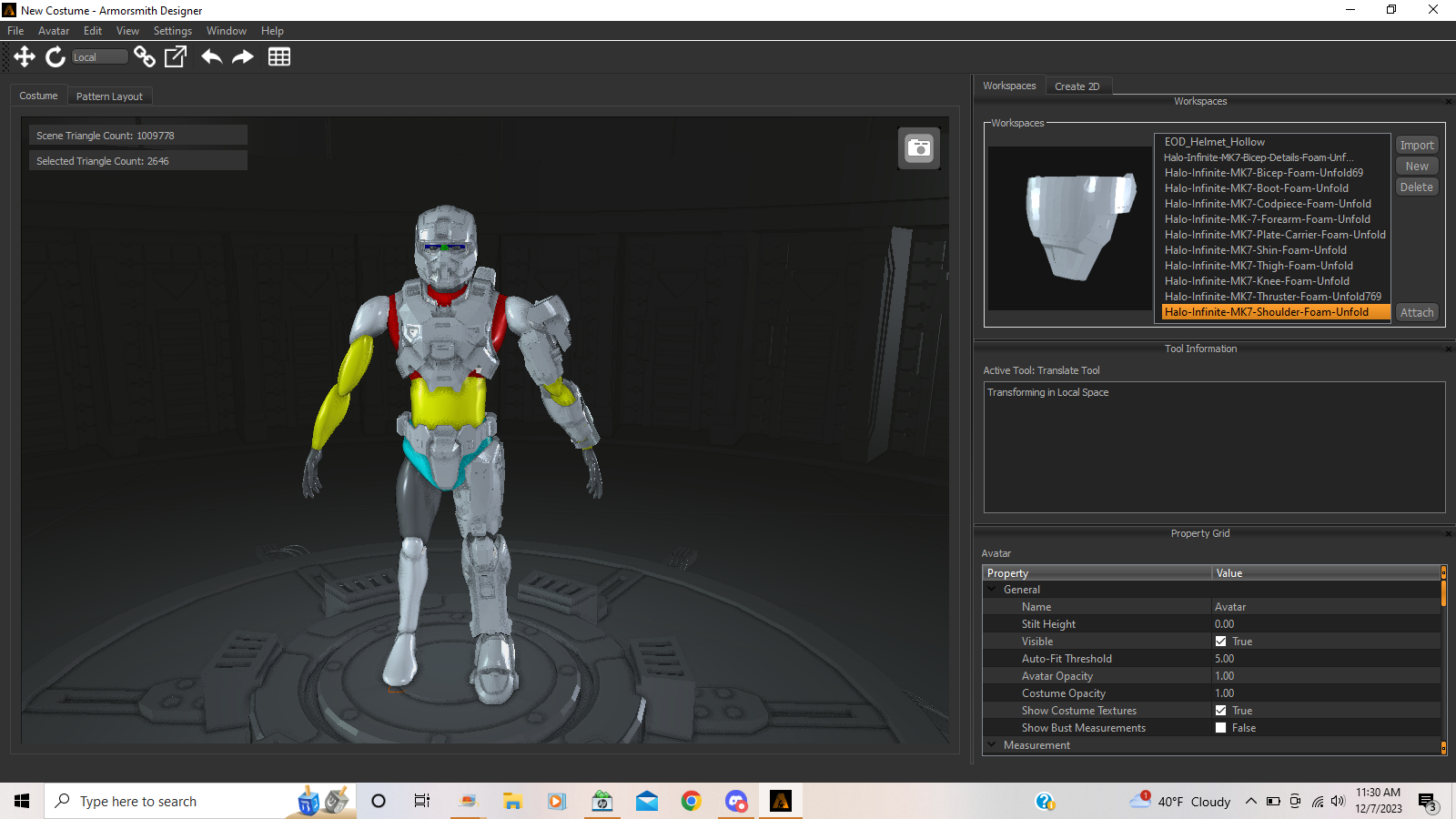Uncheck the Visible checkbox

tap(1221, 642)
